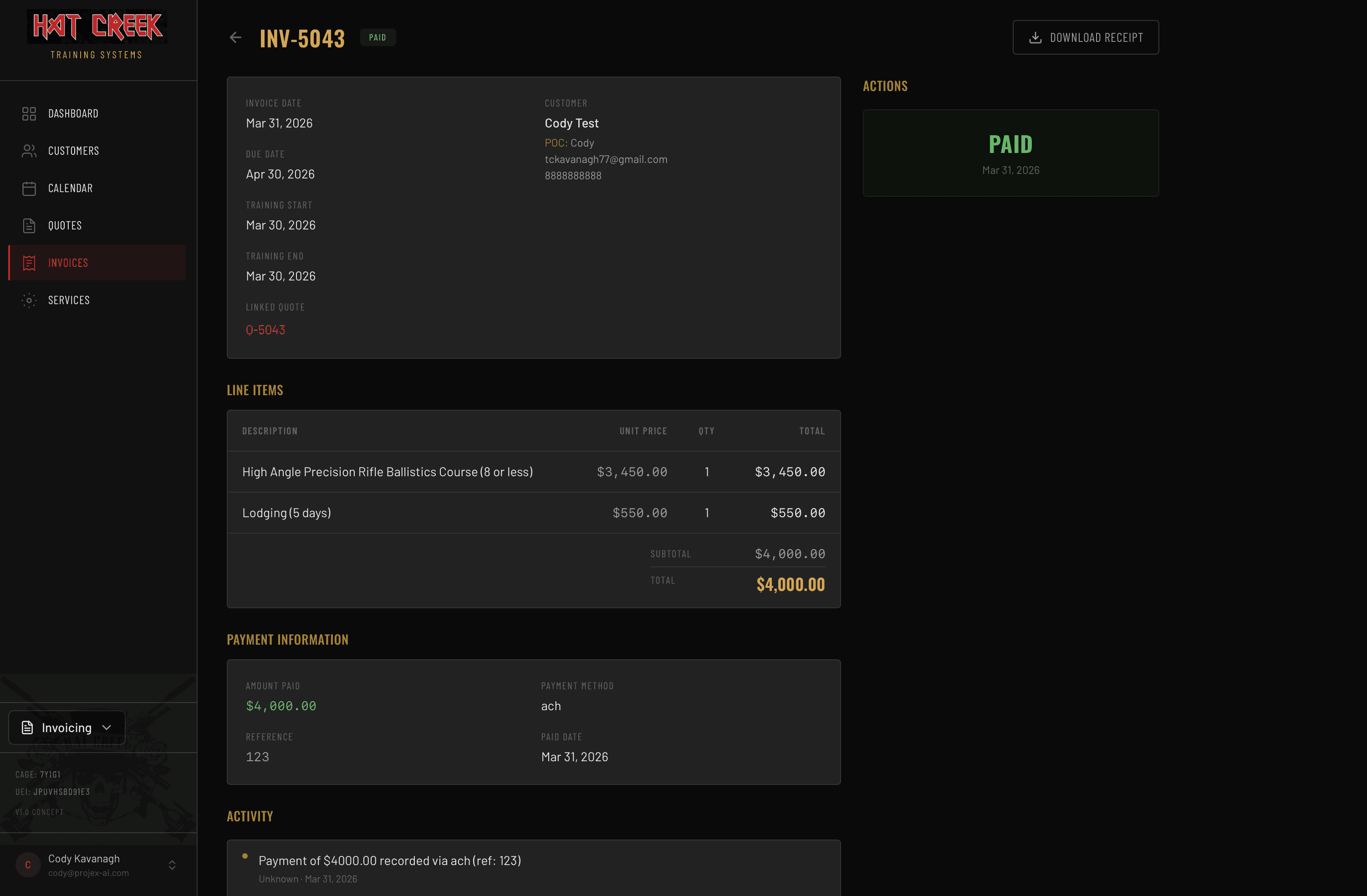
Task: Click the Calendar icon in sidebar
Action: 29,188
